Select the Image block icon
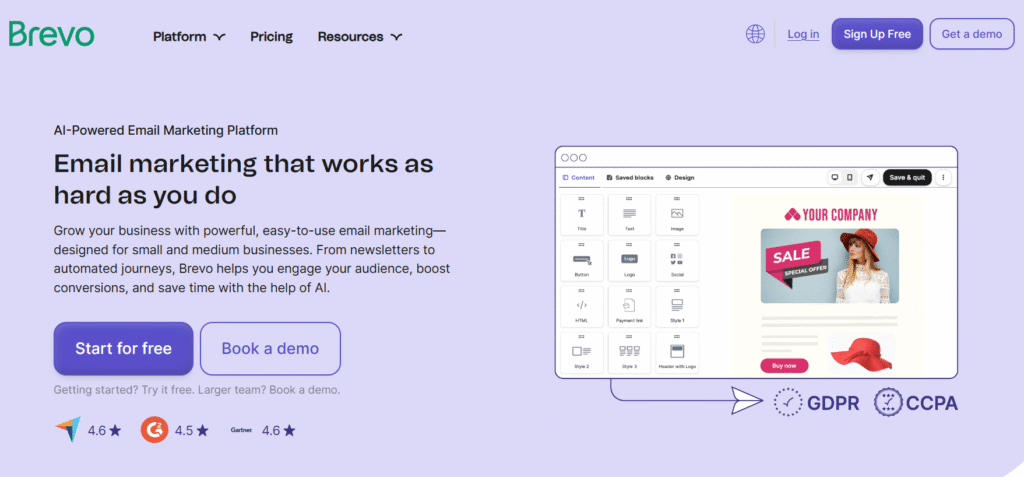 [x=677, y=216]
